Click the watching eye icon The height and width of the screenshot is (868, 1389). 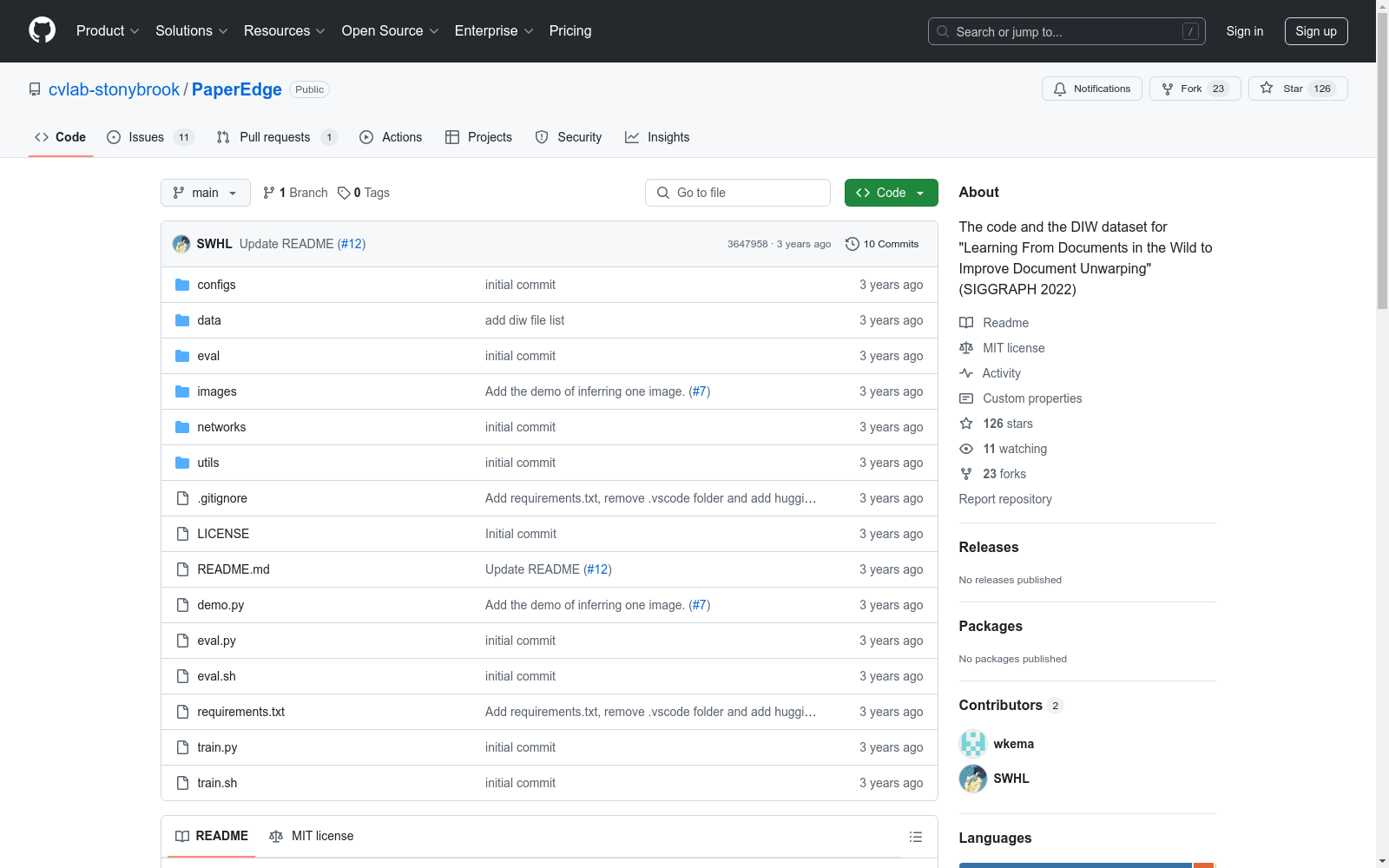tap(966, 449)
